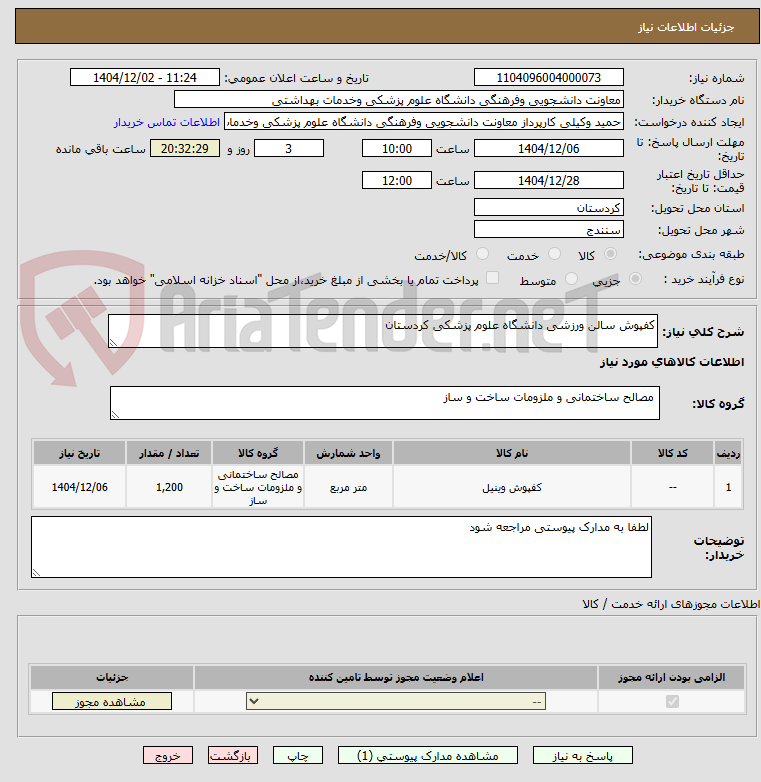Click the شماره نیاز number field
The height and width of the screenshot is (782, 761).
click(x=549, y=77)
